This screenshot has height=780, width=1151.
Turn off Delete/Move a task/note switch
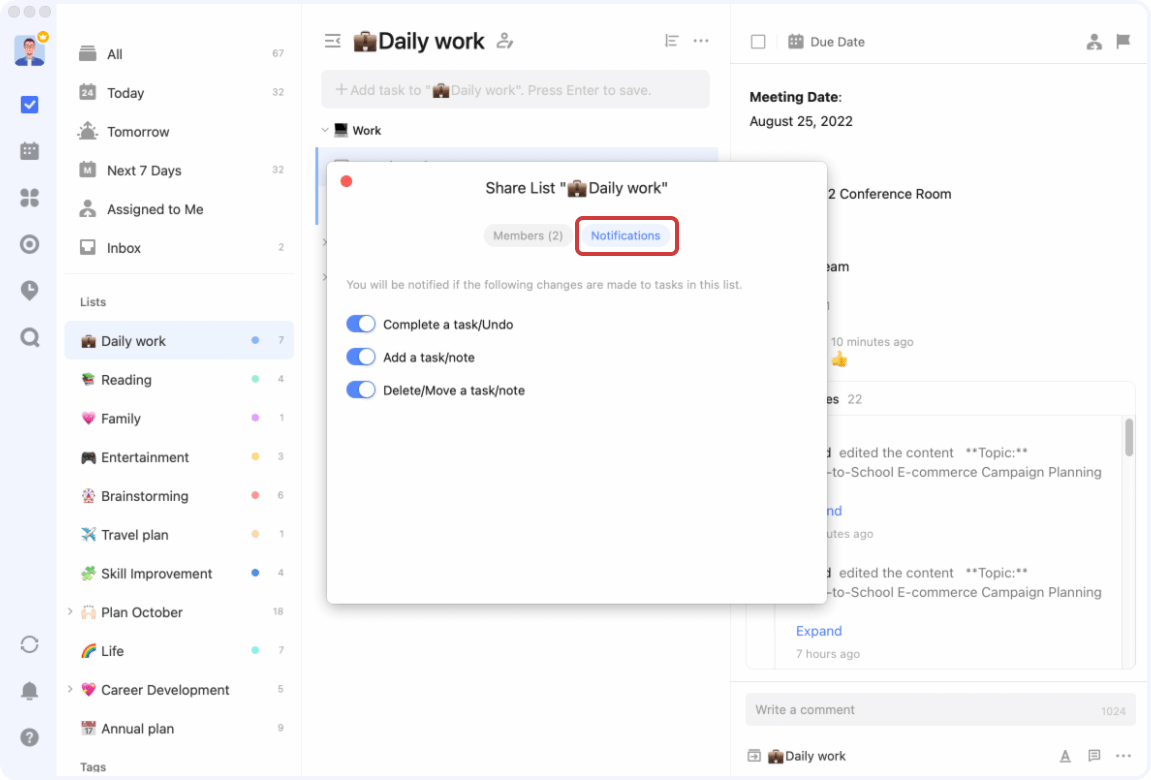[360, 390]
